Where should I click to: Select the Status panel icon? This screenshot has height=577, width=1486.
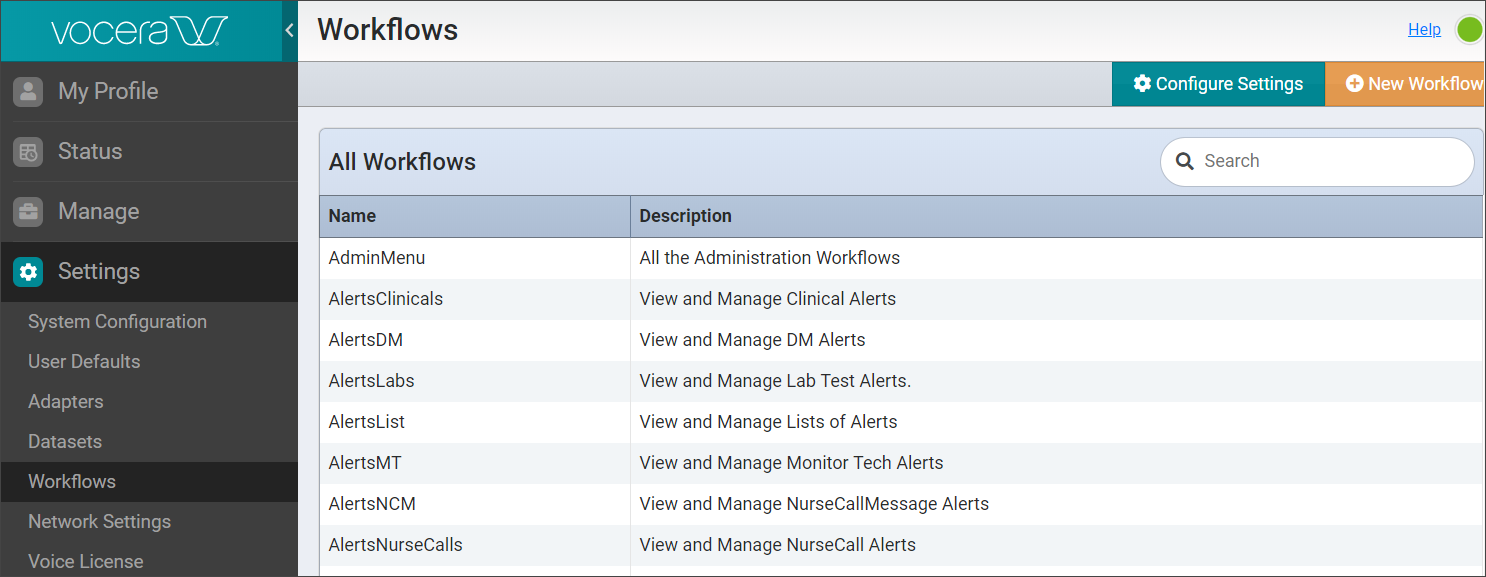click(27, 151)
